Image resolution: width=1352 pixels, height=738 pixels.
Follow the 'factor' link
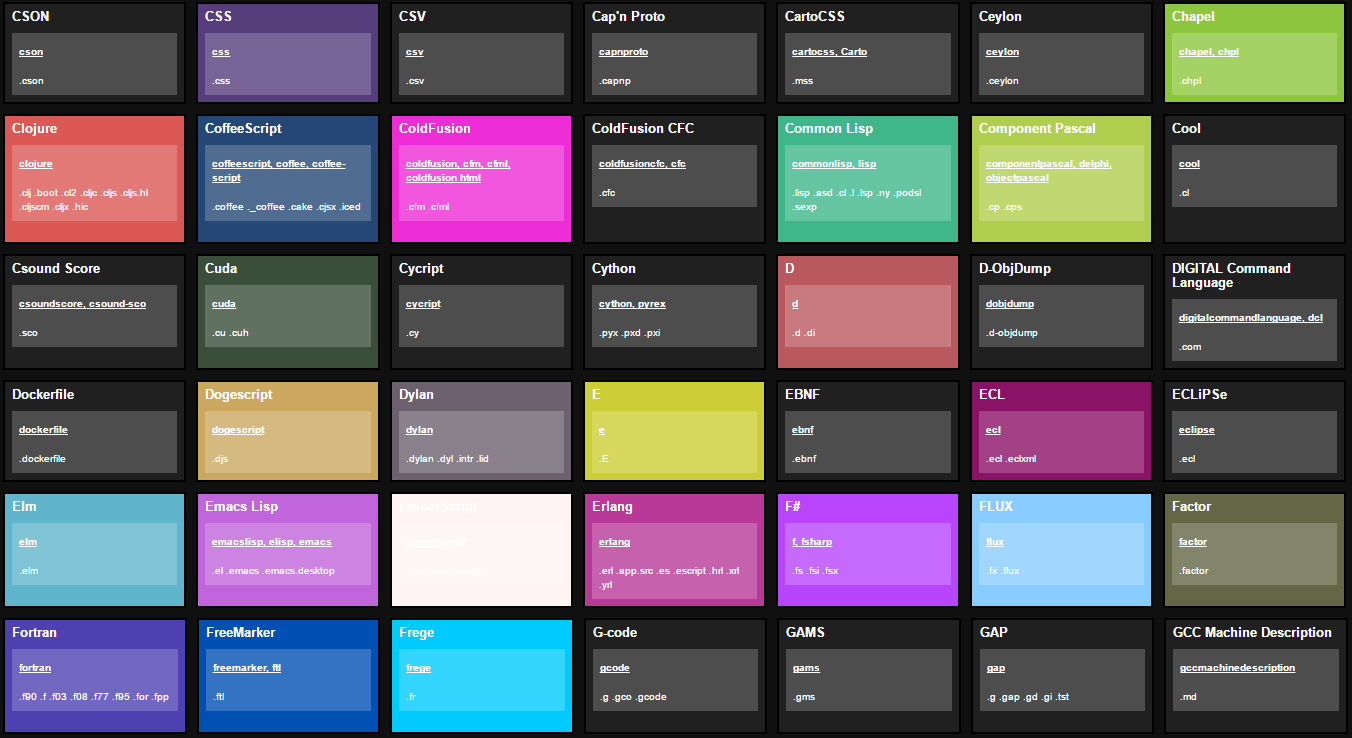pyautogui.click(x=1193, y=542)
